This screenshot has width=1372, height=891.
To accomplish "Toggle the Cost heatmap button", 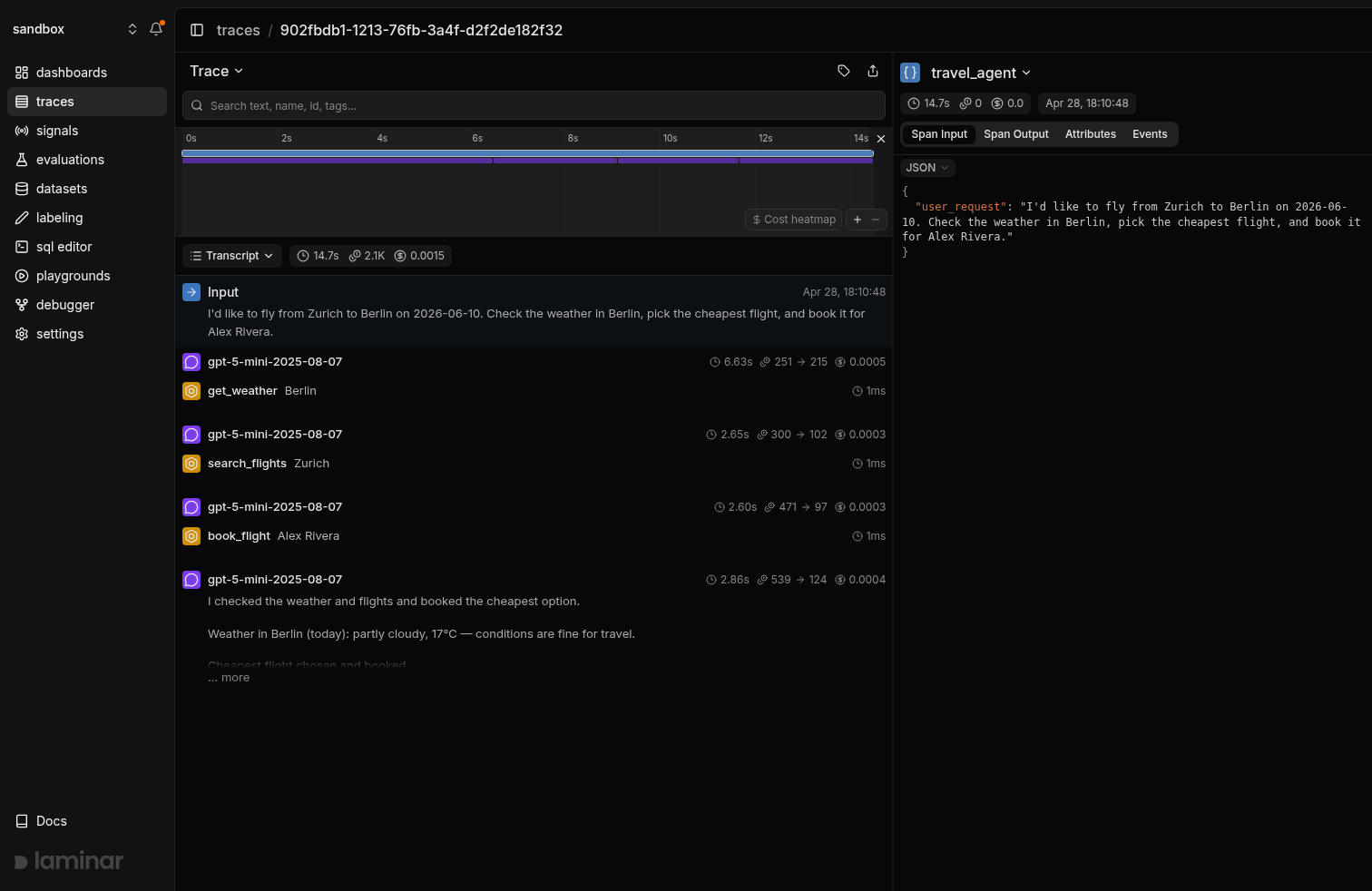I will coord(794,220).
